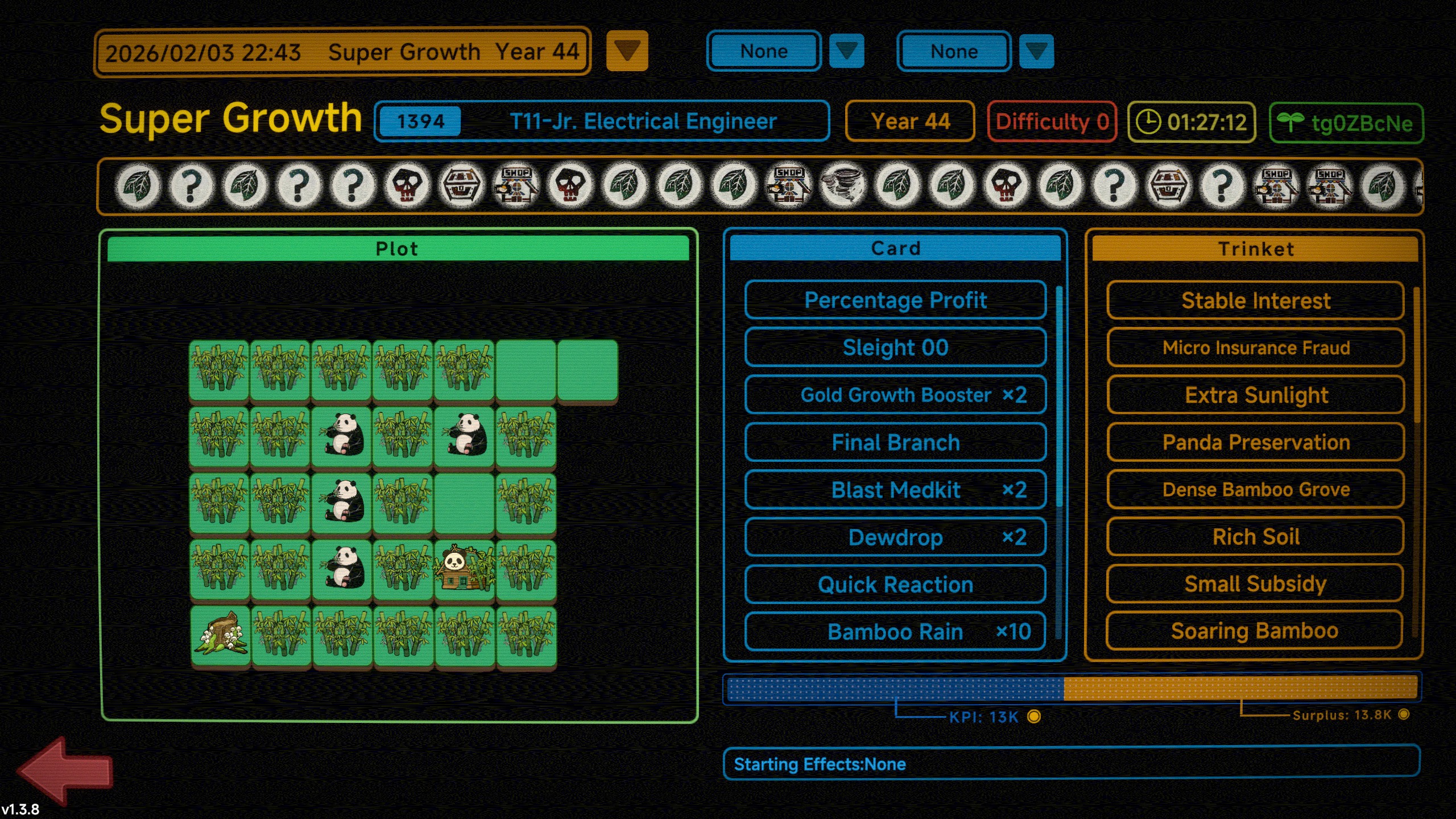Click the tree stump tile in plot

click(x=220, y=634)
